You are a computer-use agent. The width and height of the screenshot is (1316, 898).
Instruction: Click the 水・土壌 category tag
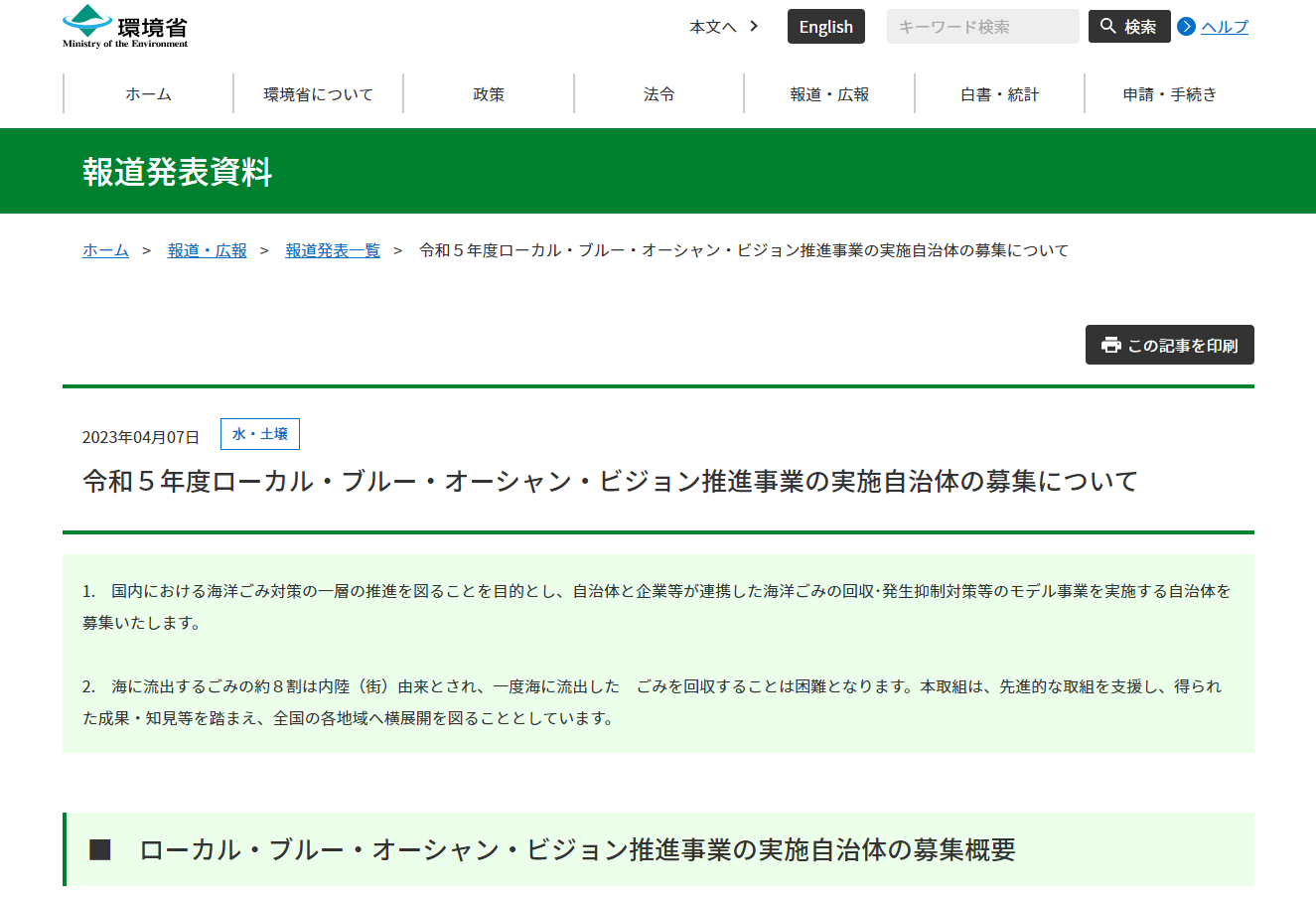(x=259, y=434)
